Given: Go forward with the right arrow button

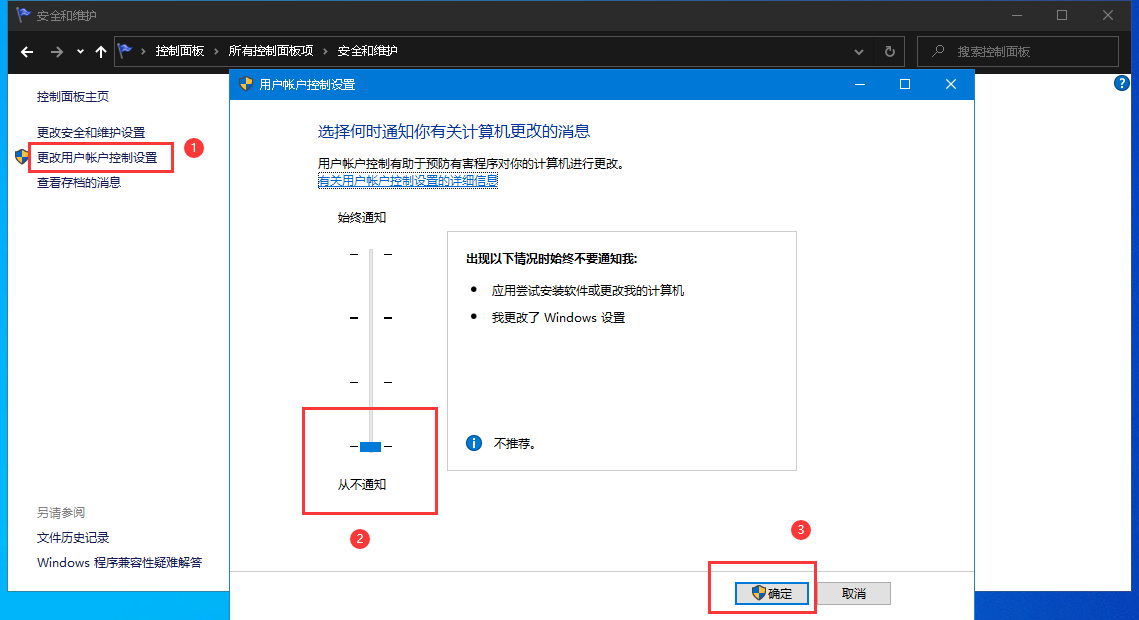Looking at the screenshot, I should 57,52.
